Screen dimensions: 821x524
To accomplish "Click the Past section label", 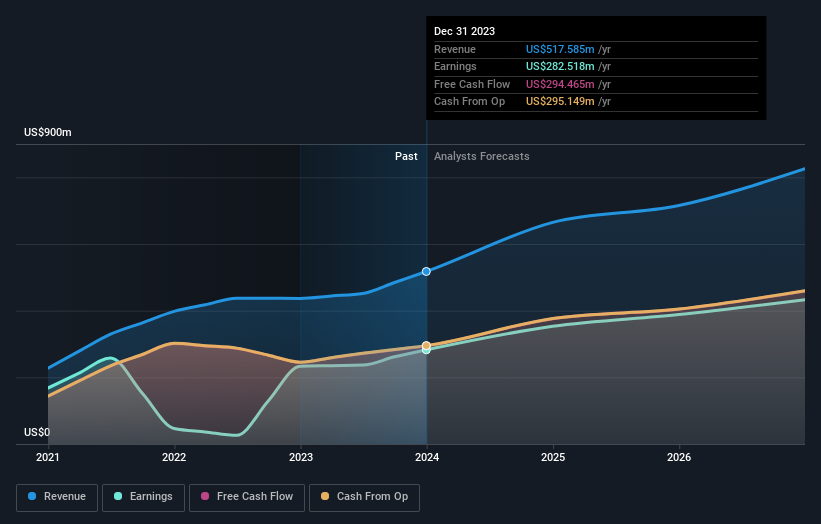I will pos(406,156).
